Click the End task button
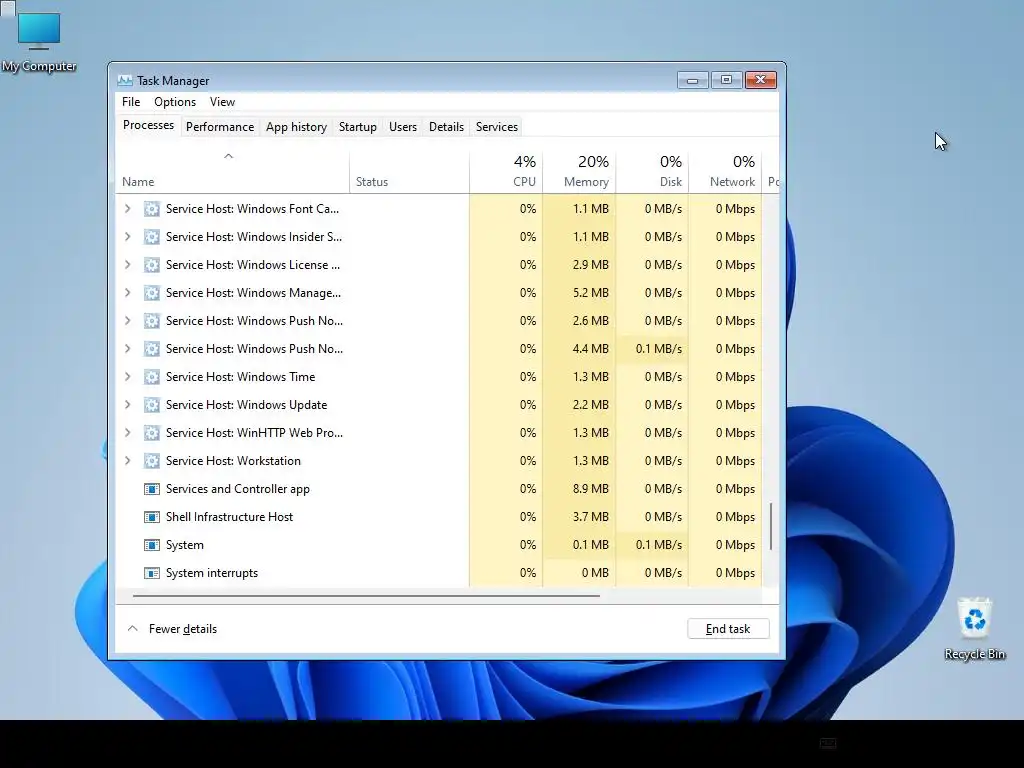The image size is (1024, 768). [728, 628]
